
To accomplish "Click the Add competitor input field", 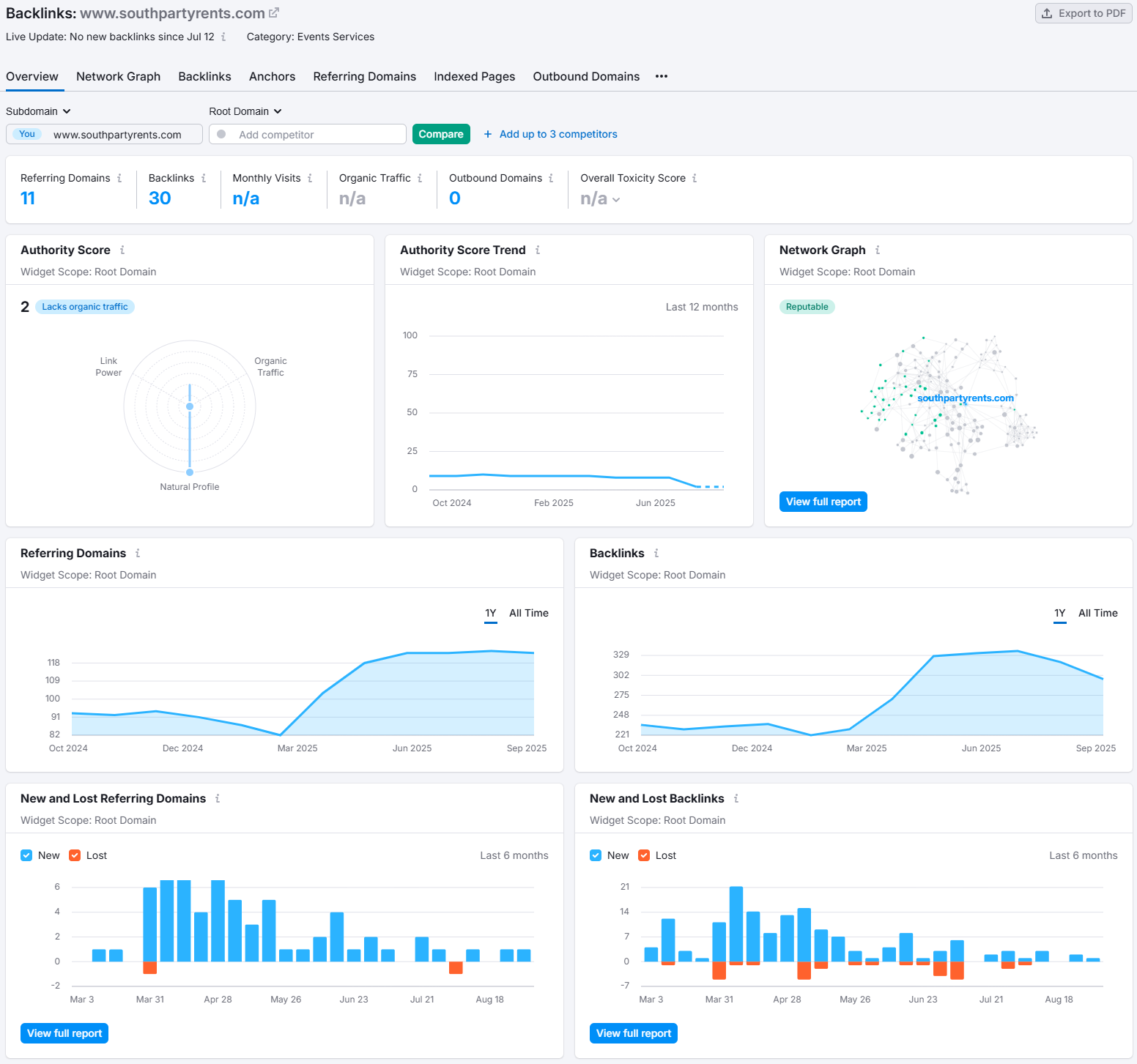I will [x=315, y=135].
